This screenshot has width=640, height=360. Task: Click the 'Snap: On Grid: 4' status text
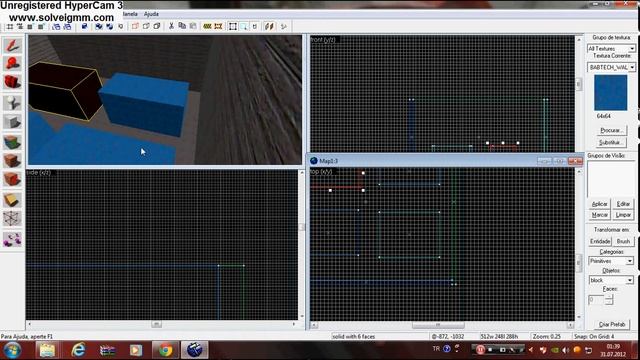594,337
